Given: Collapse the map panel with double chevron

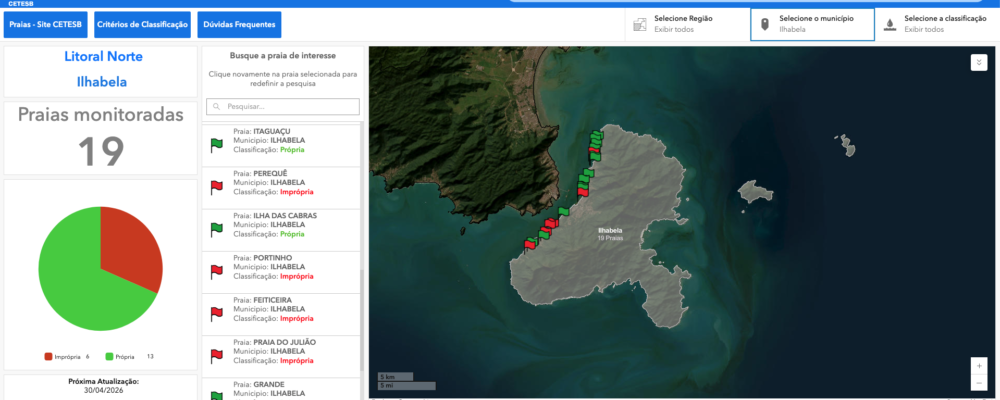Looking at the screenshot, I should pos(979,63).
